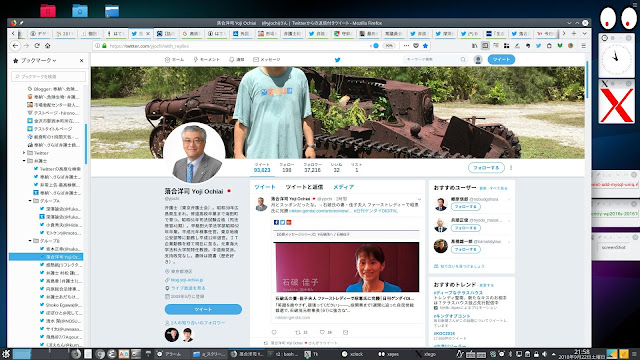Screen dimensions: 640x360
Task: Collapse the 弁護士 bookmark folder
Action: 24,161
